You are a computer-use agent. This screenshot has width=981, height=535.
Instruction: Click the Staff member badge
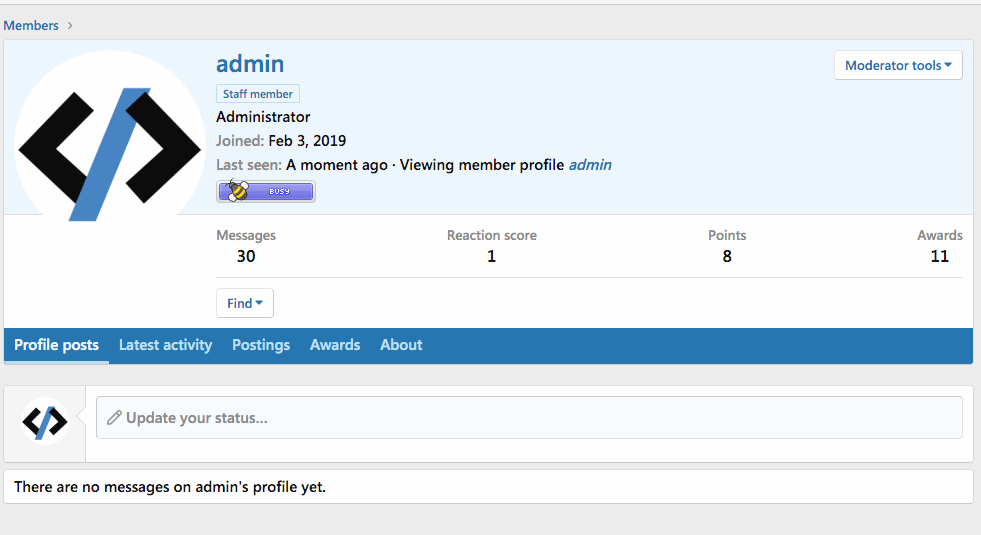tap(258, 94)
